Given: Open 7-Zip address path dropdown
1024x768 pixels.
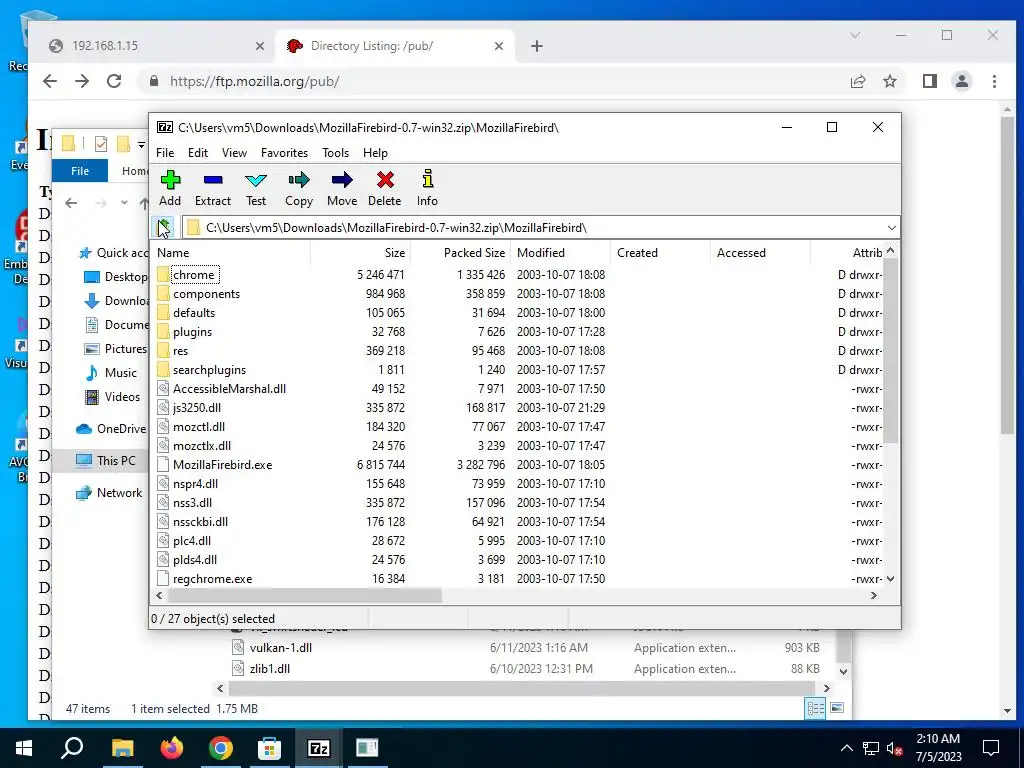Looking at the screenshot, I should pos(891,227).
